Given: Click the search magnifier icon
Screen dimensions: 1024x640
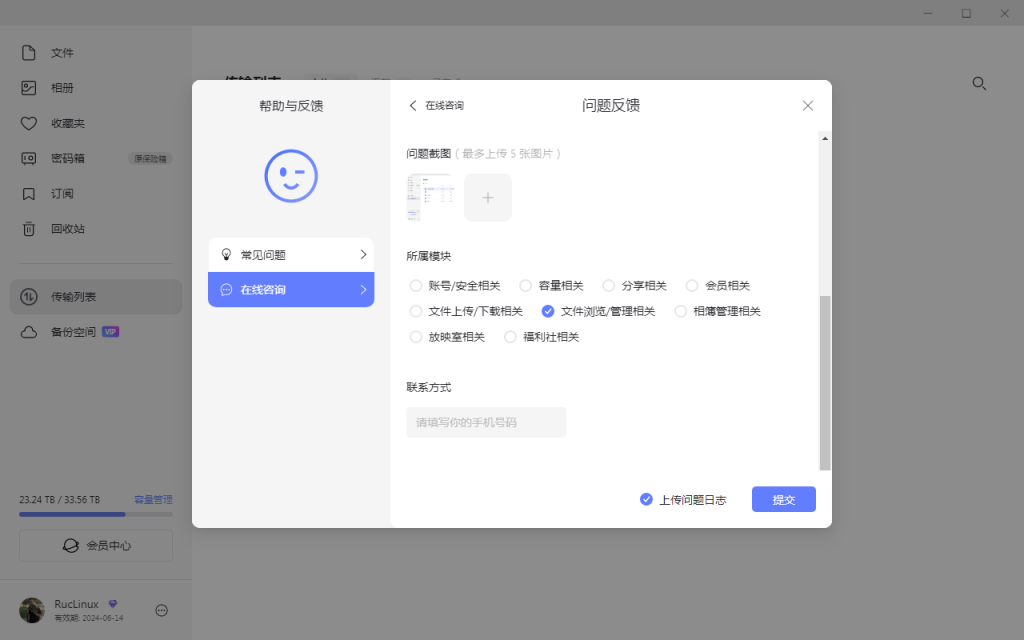Looking at the screenshot, I should (x=980, y=84).
